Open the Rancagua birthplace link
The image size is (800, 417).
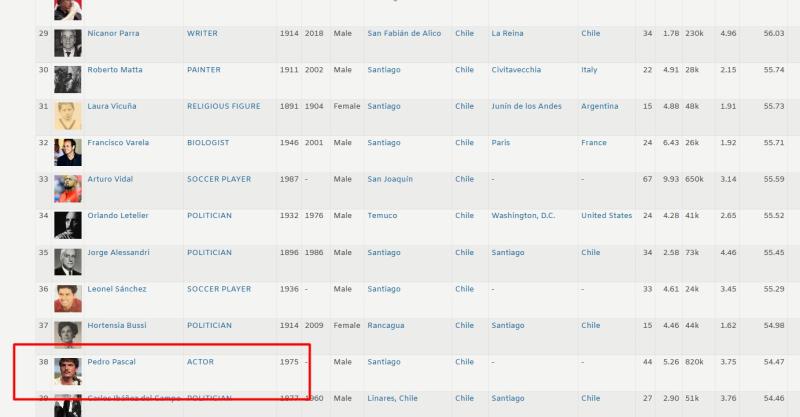pyautogui.click(x=386, y=326)
